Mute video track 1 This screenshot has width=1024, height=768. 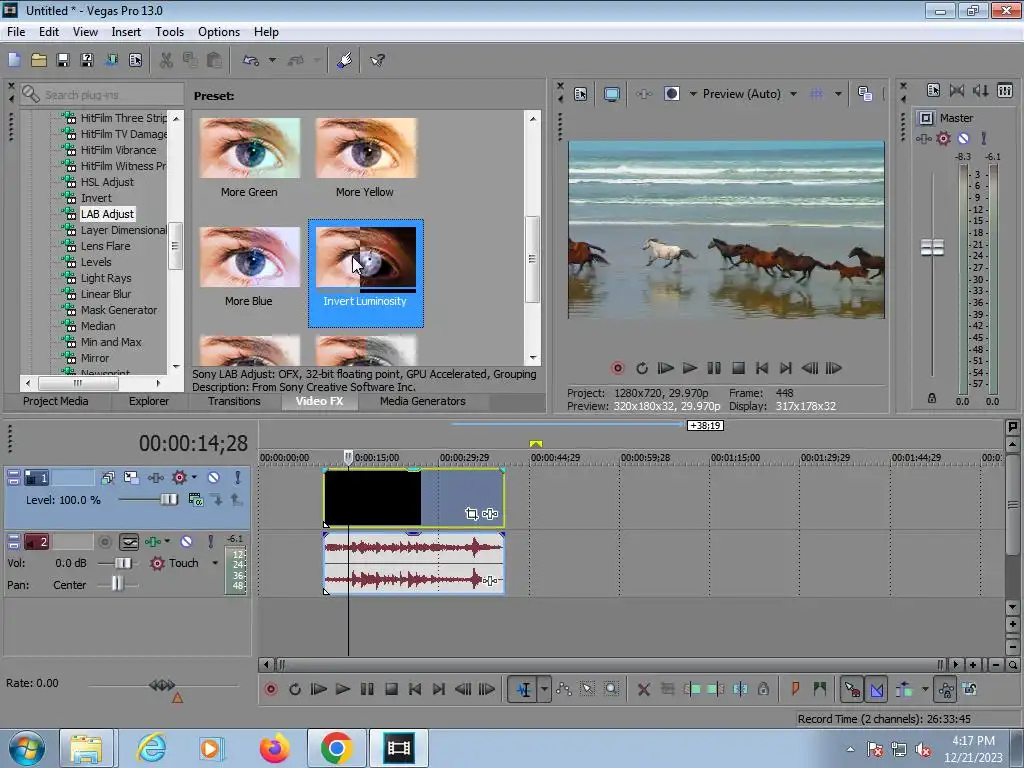click(x=214, y=477)
